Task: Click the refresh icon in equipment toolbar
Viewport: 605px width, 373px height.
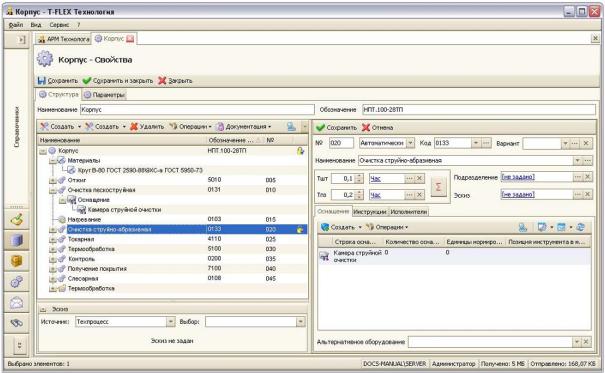Action: pyautogui.click(x=580, y=227)
